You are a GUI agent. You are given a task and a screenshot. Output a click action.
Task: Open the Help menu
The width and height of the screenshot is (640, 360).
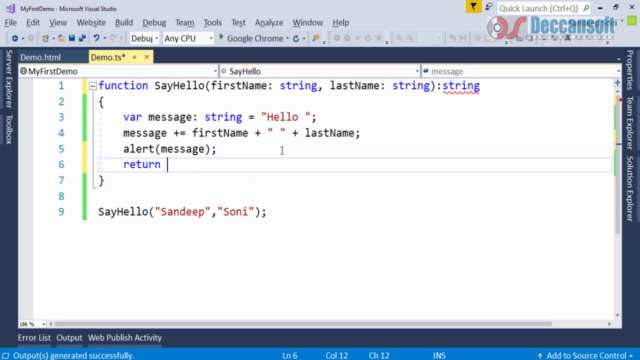coord(341,22)
